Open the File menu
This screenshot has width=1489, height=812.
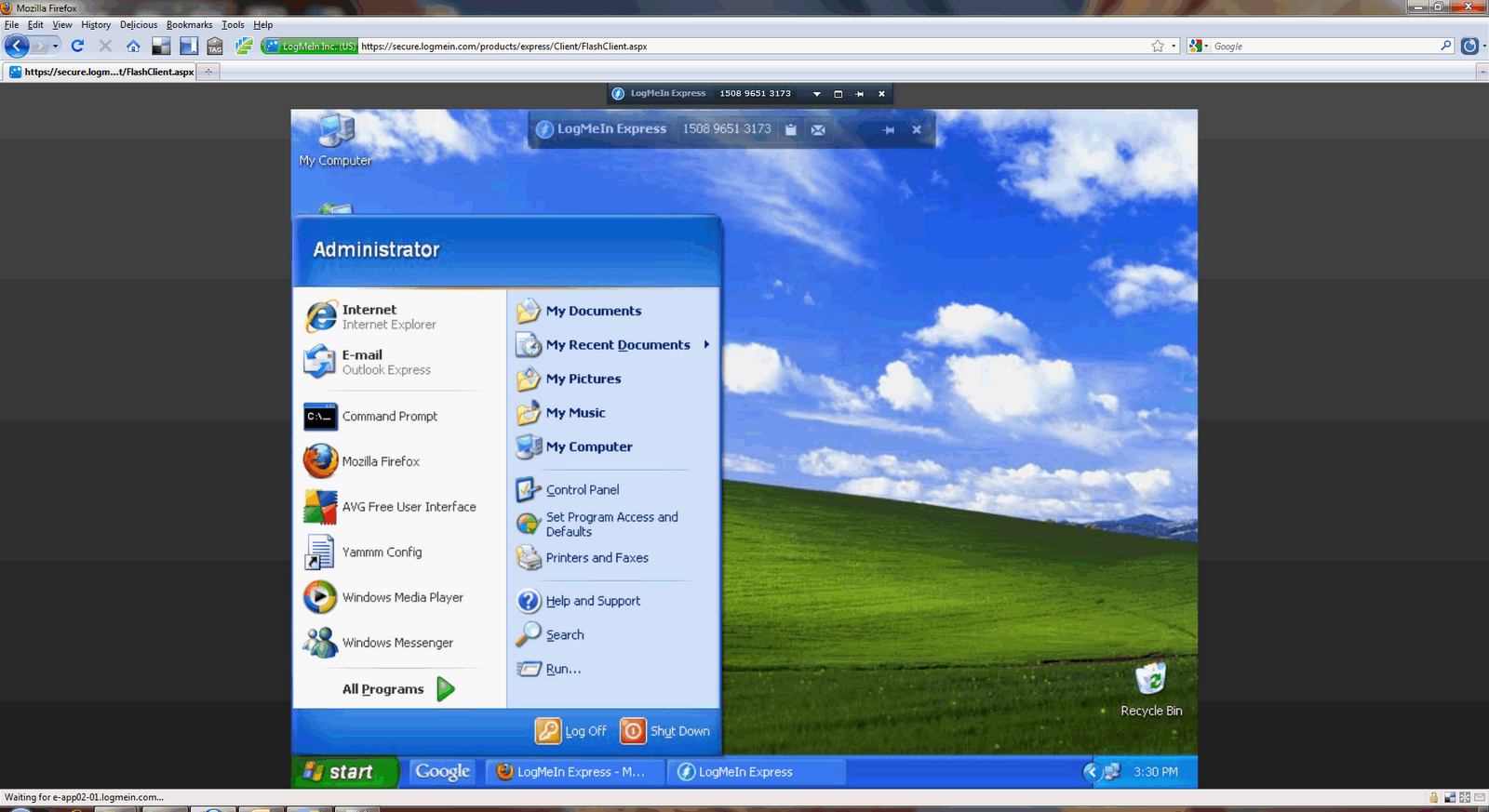(11, 25)
